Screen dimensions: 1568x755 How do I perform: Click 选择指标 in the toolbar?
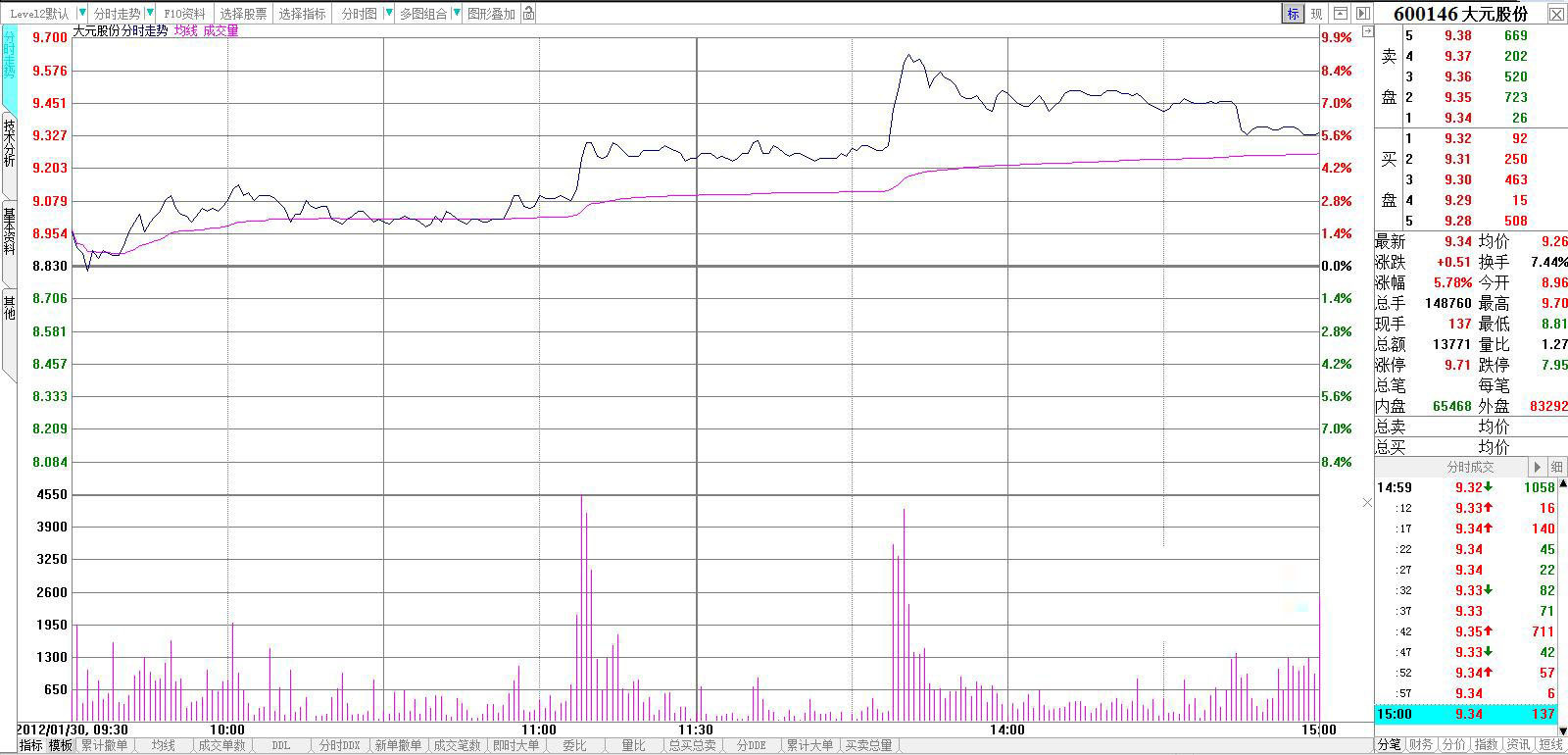tap(302, 14)
